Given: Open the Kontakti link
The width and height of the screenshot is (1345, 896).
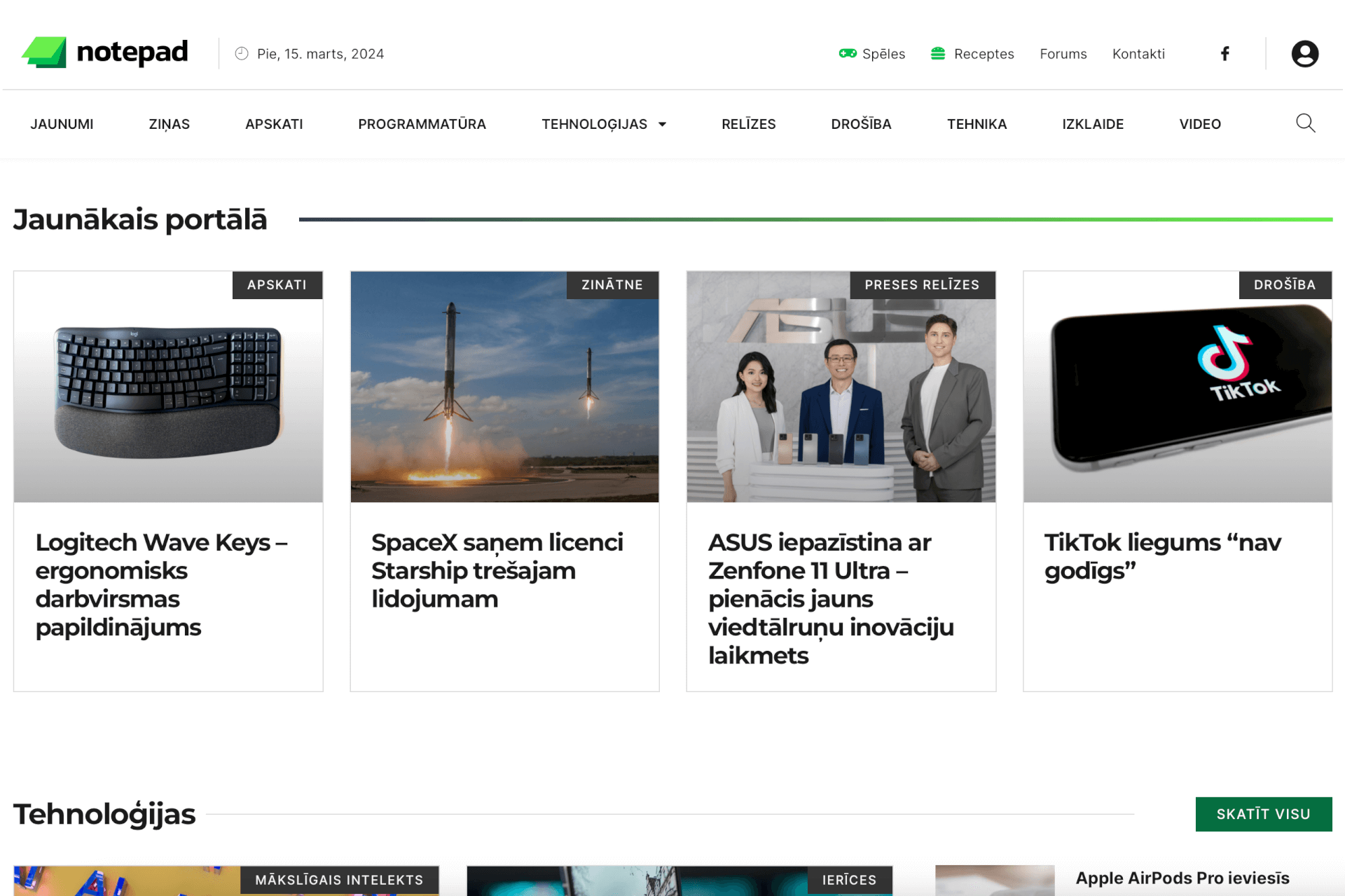Looking at the screenshot, I should tap(1138, 54).
